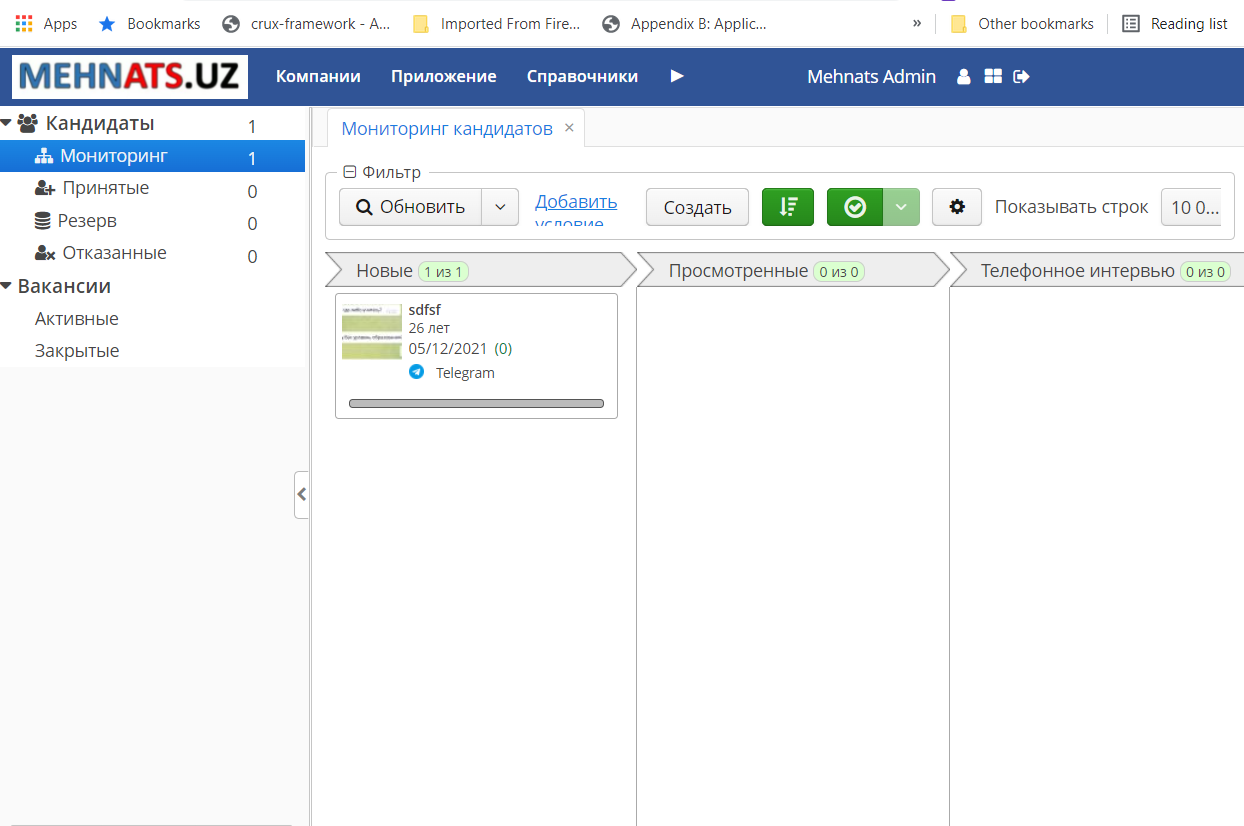Click the 1 из 1 badge on Новые

443,271
